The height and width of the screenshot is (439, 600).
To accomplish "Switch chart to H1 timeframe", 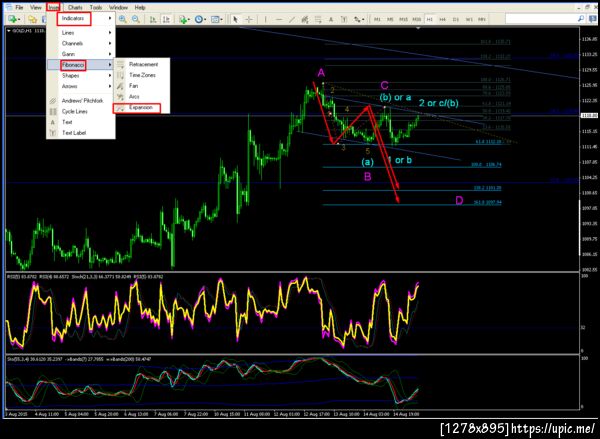I will [x=430, y=19].
